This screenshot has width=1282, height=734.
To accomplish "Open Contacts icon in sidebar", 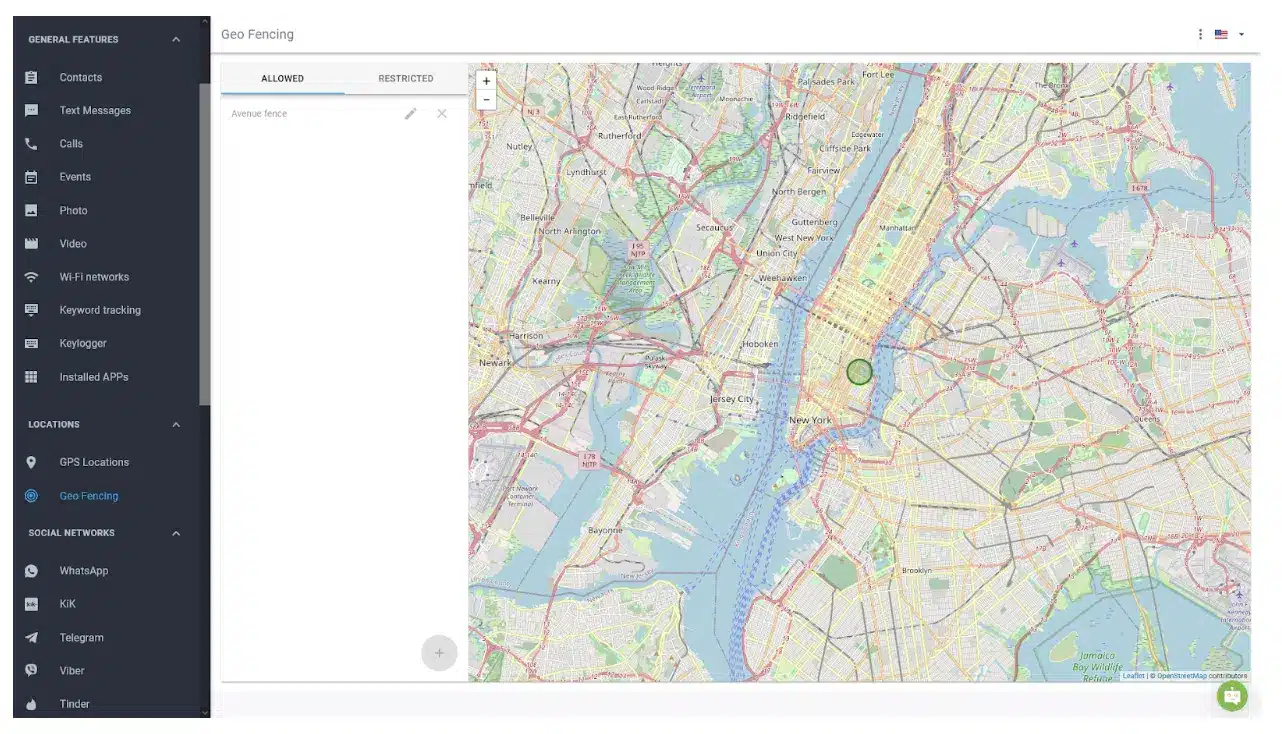I will [x=31, y=77].
